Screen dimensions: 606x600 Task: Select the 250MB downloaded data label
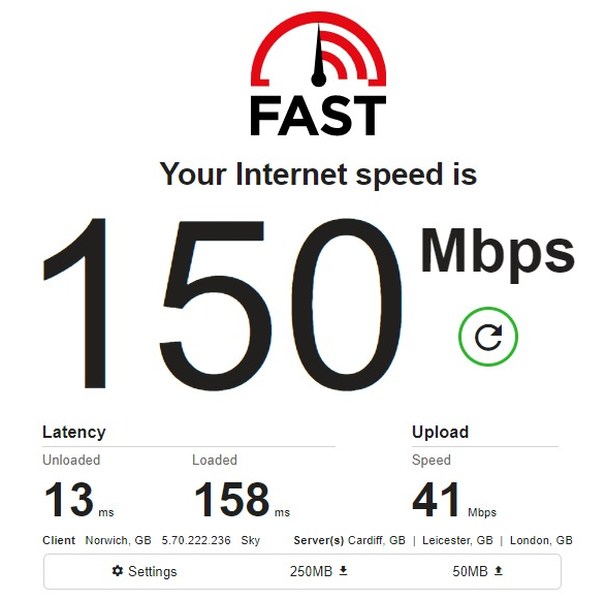(x=311, y=571)
